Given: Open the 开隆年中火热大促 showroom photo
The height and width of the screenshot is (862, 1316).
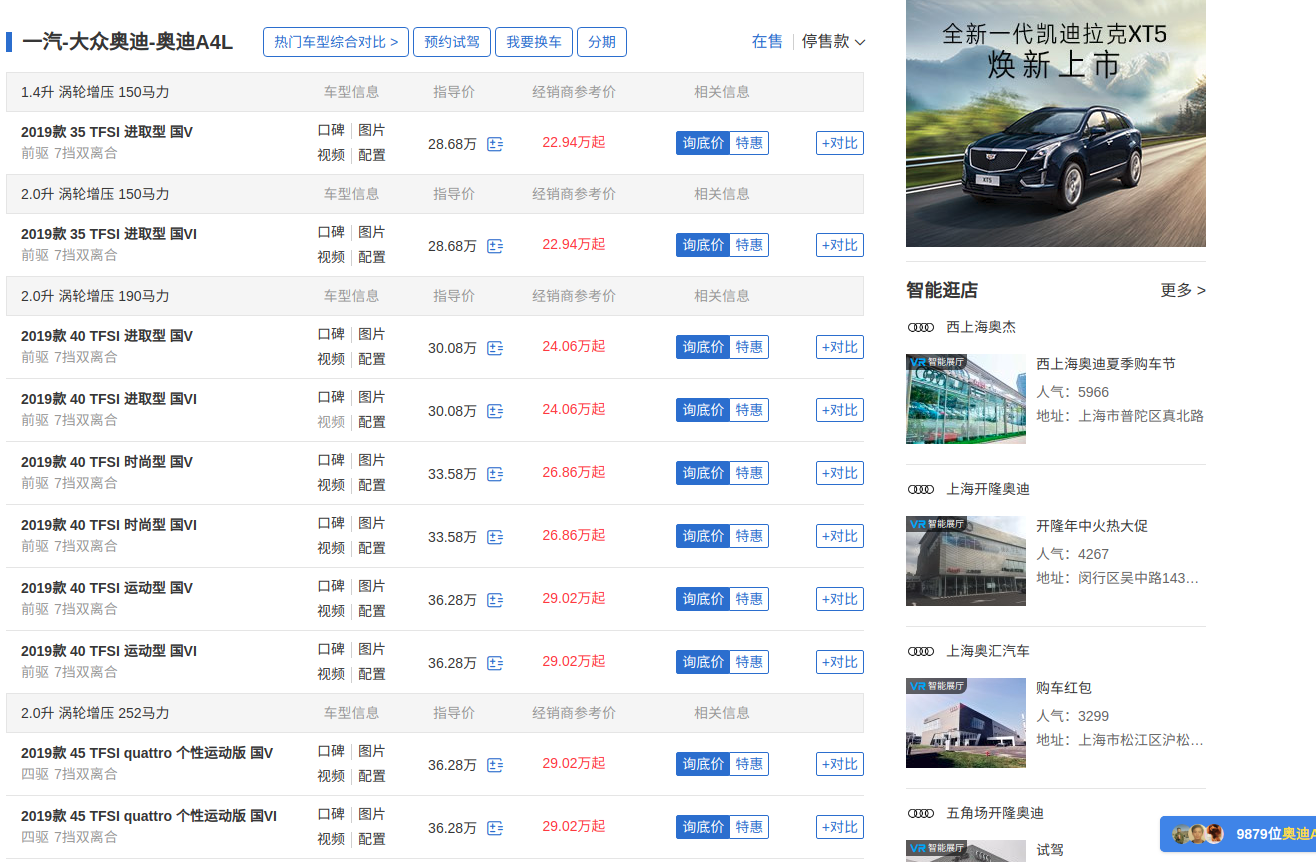Looking at the screenshot, I should click(x=966, y=561).
